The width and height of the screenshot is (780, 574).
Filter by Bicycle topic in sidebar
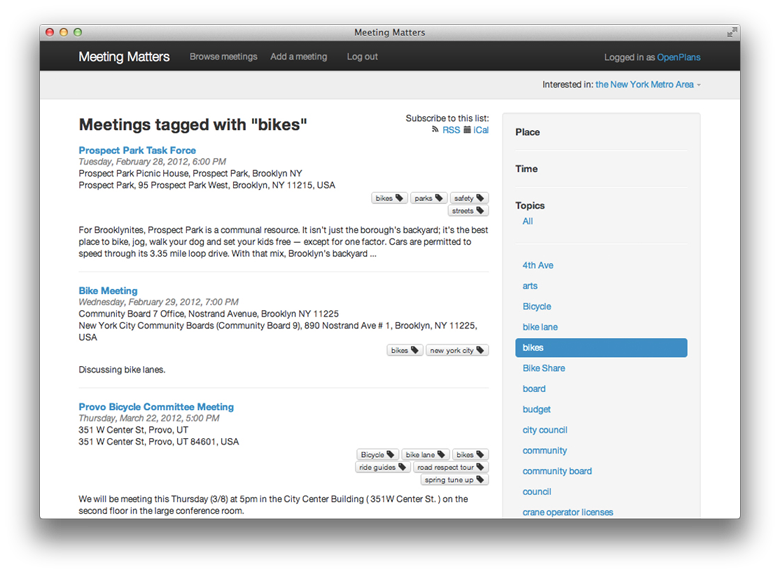(537, 306)
